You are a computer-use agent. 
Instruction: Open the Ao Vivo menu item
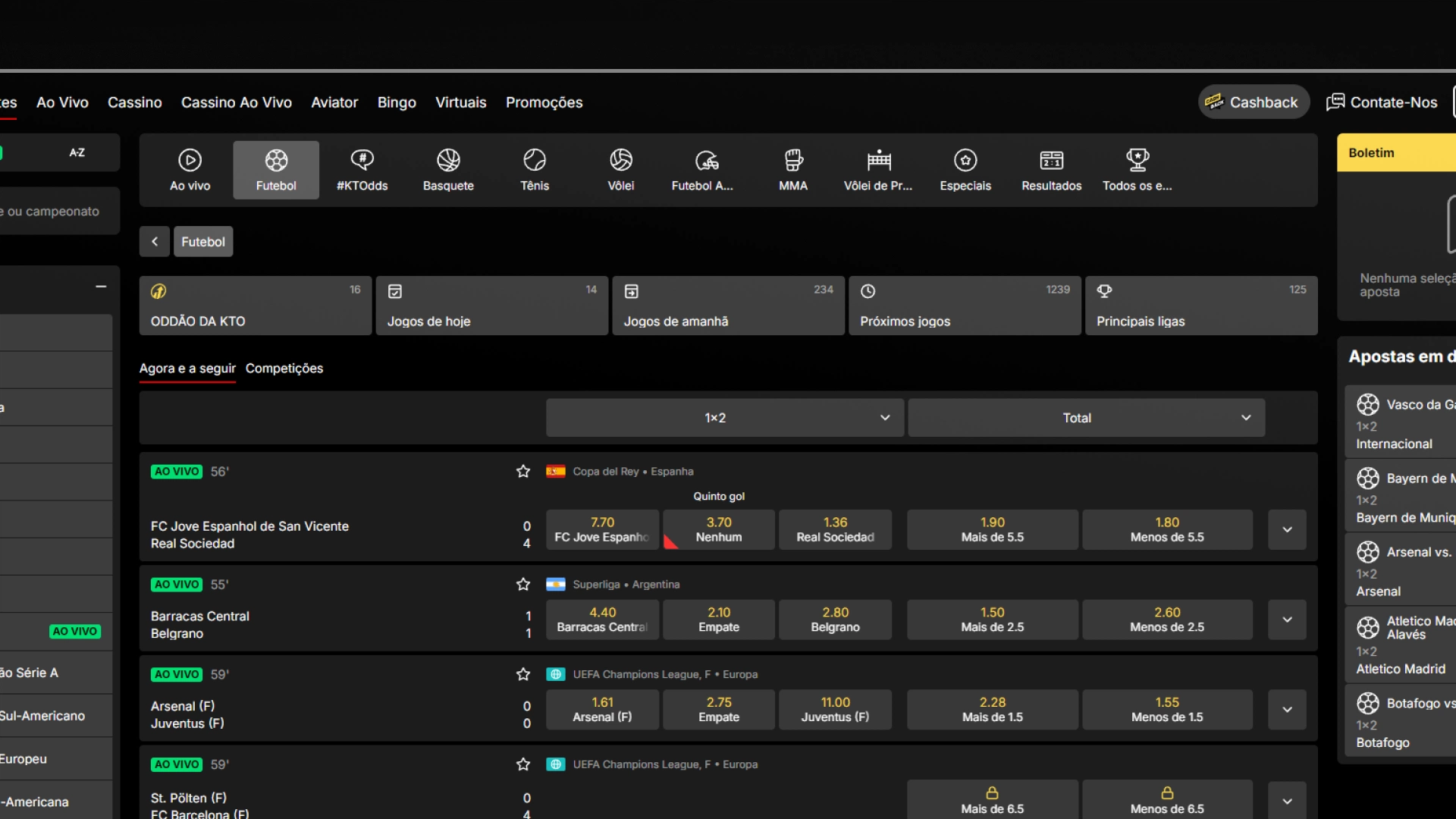(x=62, y=102)
